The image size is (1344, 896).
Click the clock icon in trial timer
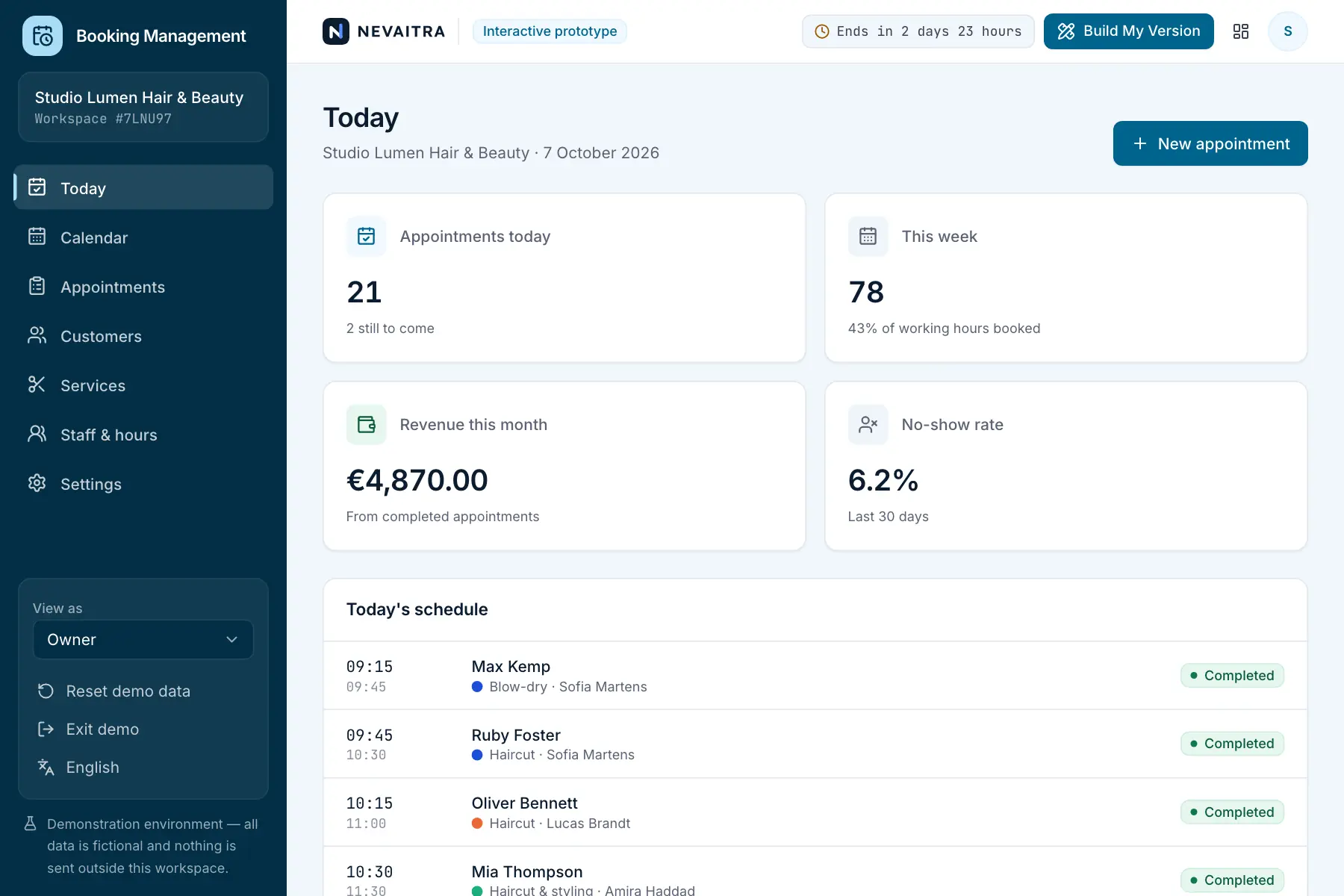(822, 31)
